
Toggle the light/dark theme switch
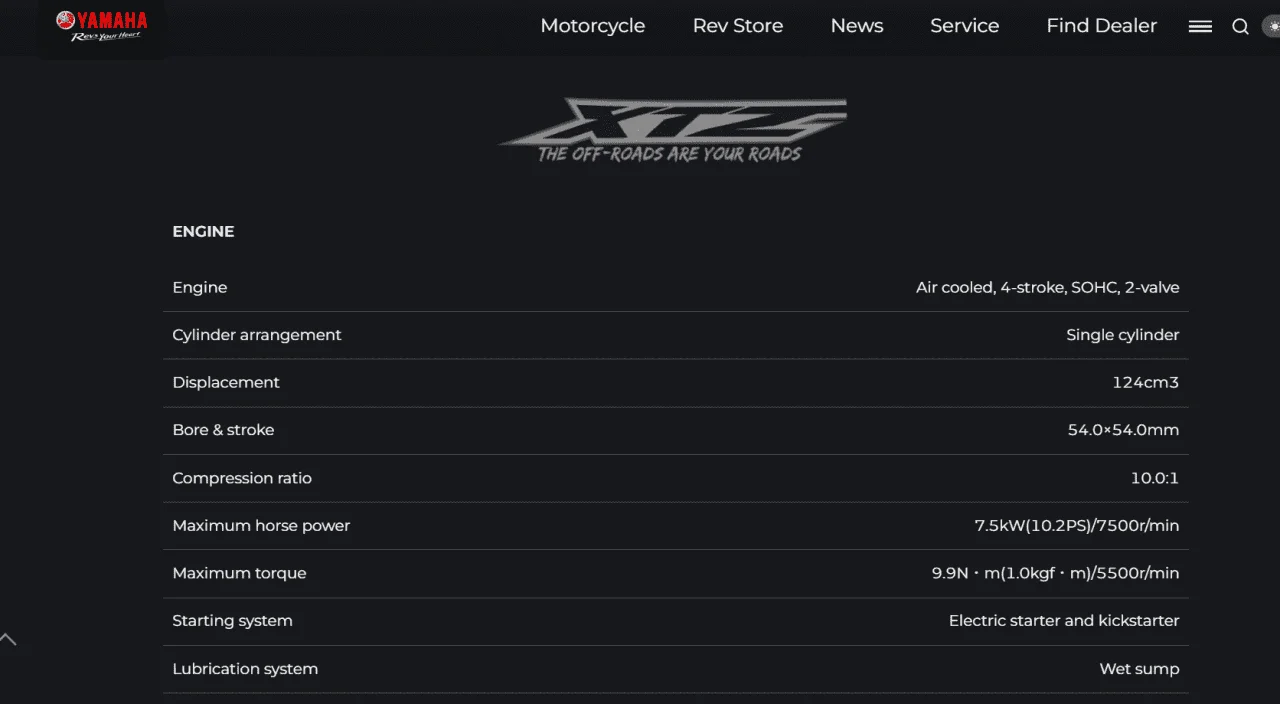tap(1272, 27)
